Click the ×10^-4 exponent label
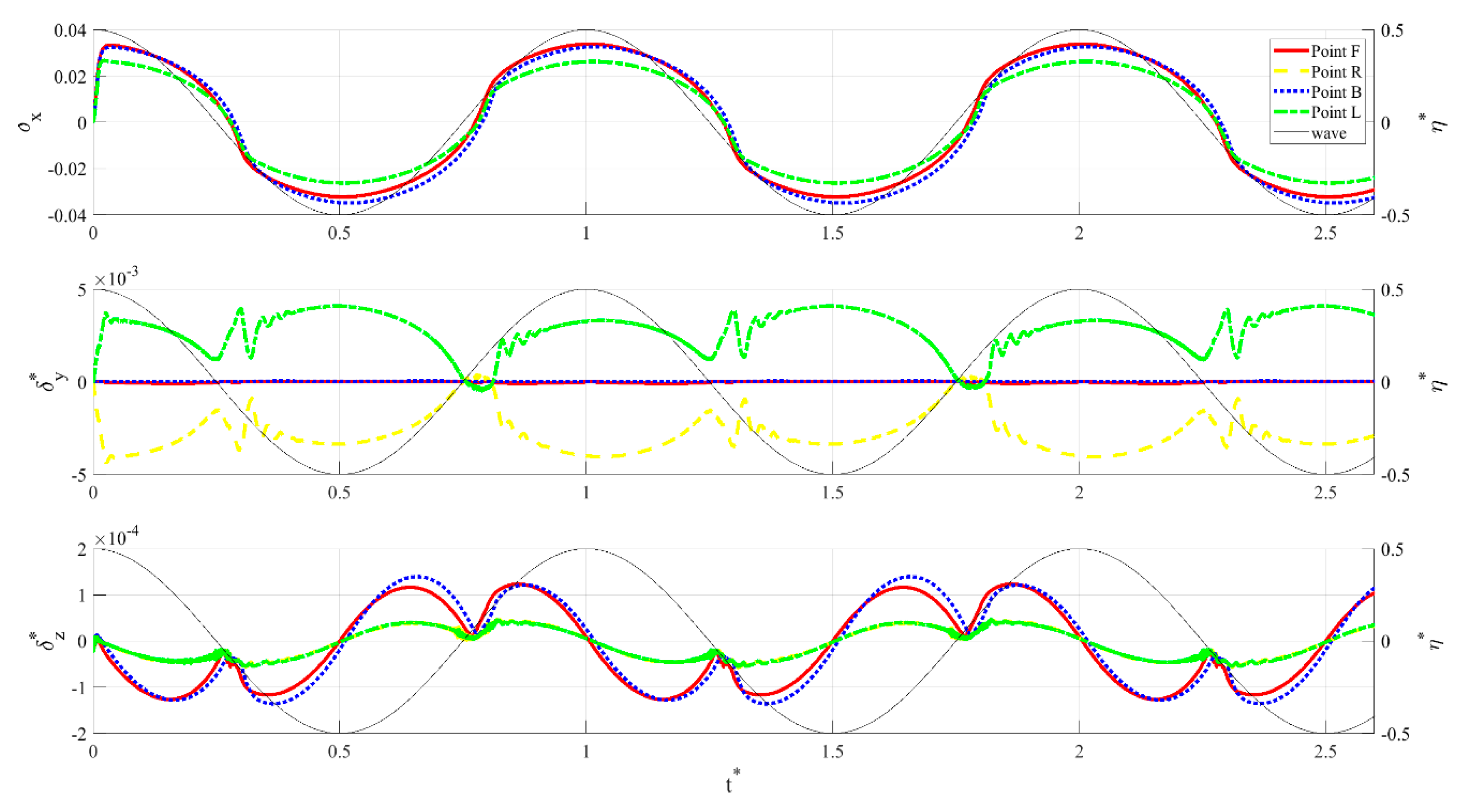 [116, 537]
